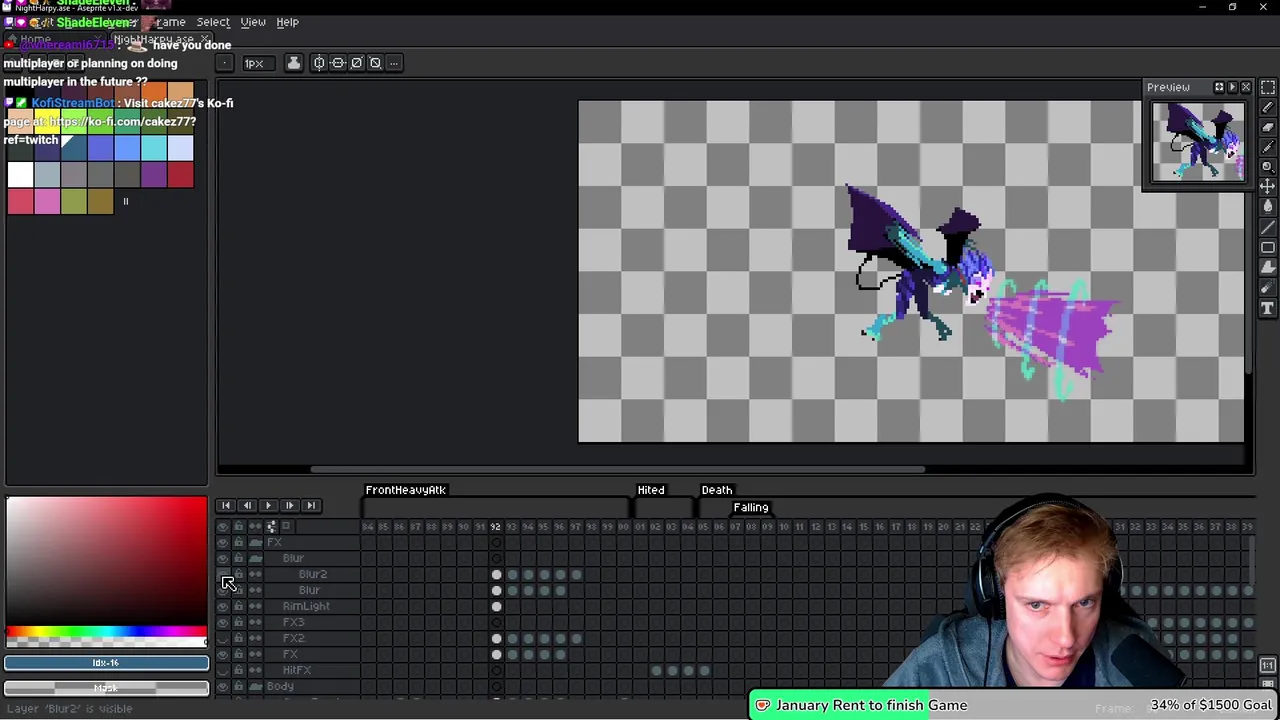Hide the Body group layer
Screen dimensions: 1280x720
223,686
